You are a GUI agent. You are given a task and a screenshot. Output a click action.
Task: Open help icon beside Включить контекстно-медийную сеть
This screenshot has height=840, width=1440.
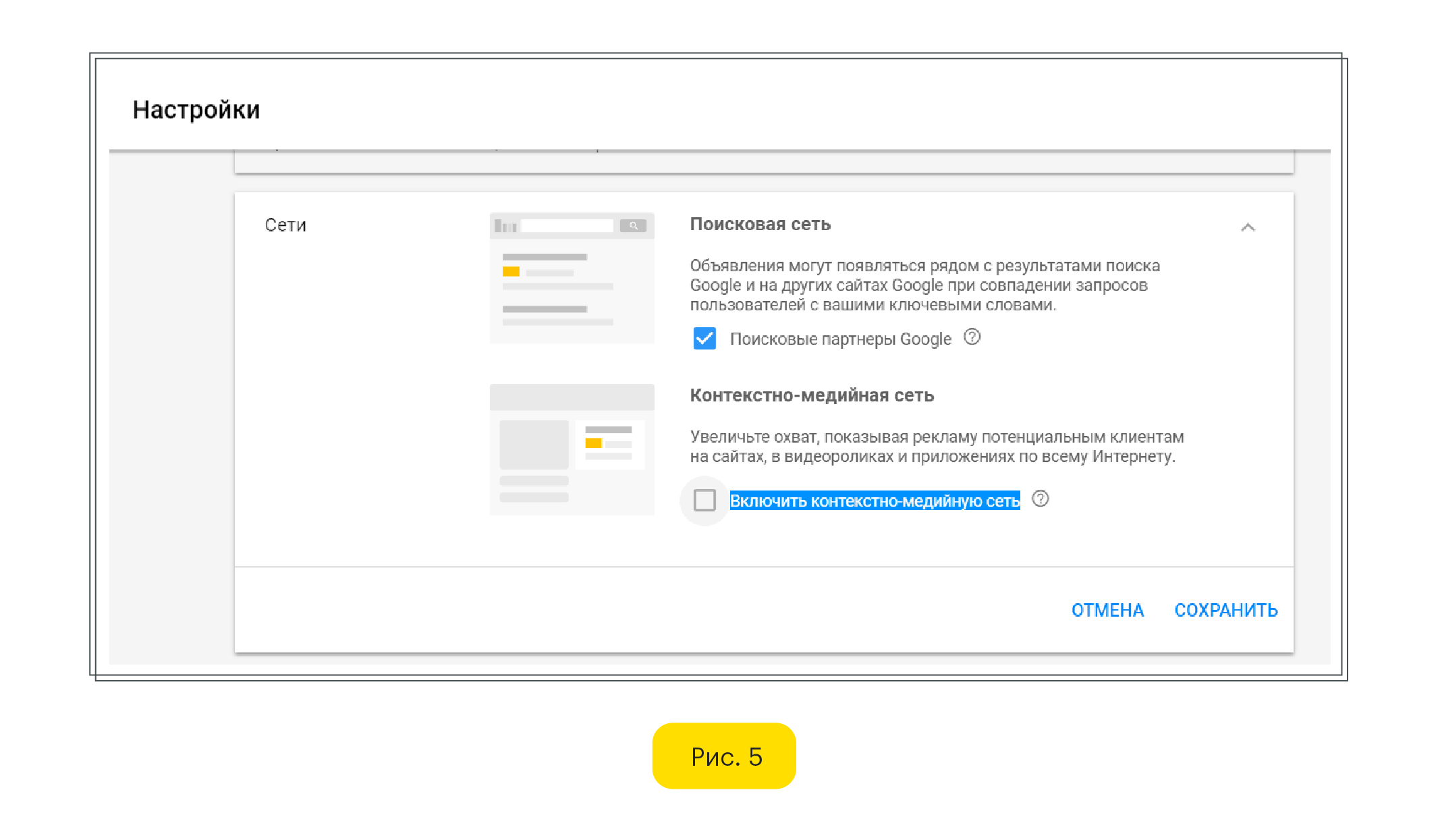click(1041, 499)
